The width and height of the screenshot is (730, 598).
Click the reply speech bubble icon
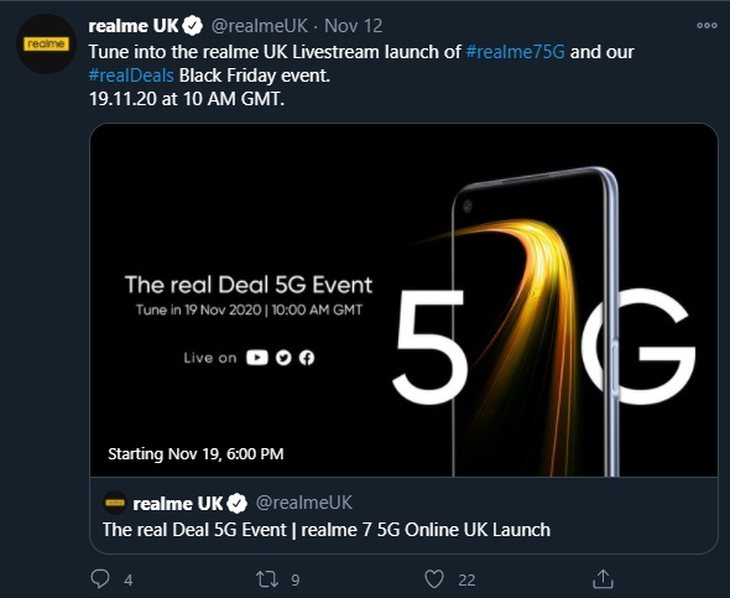[100, 579]
